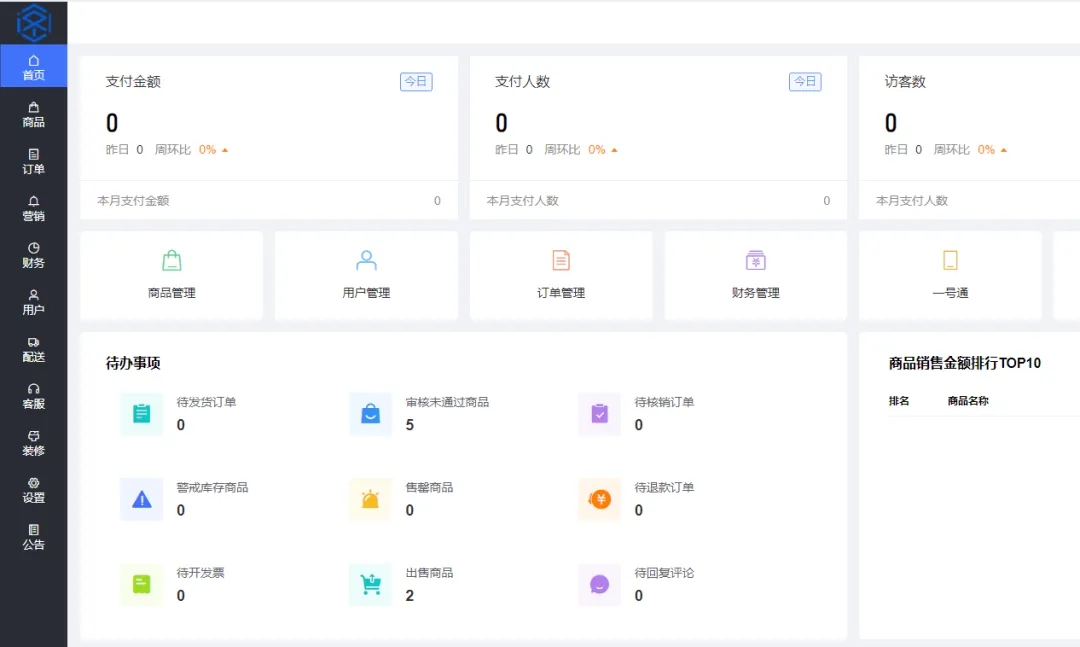This screenshot has width=1080, height=647.
Task: Open the 订单管理 document icon
Action: pyautogui.click(x=561, y=261)
